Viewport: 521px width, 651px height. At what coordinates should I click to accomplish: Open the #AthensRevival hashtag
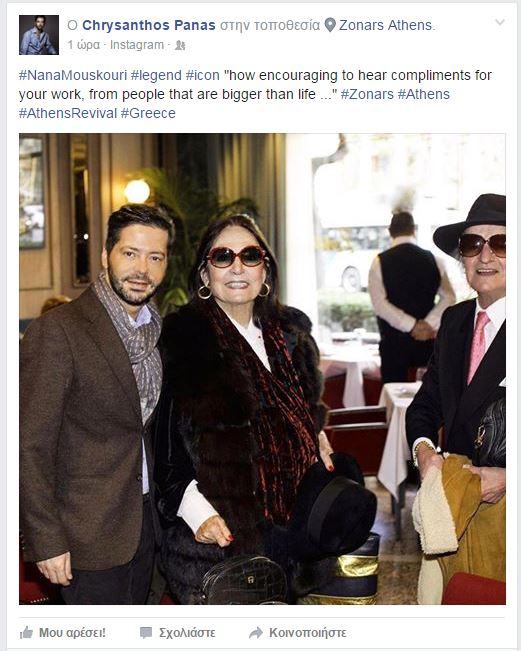(68, 113)
